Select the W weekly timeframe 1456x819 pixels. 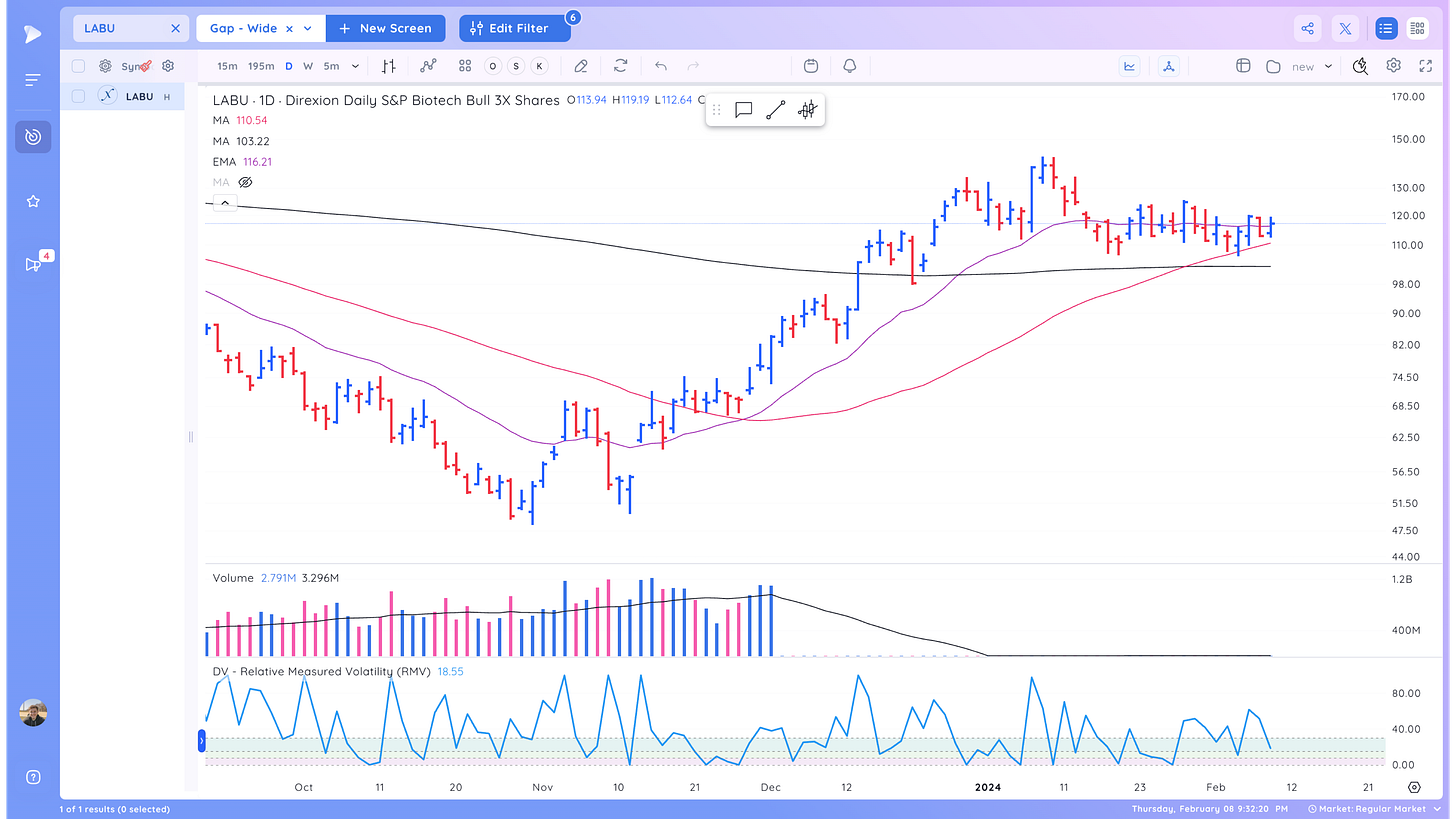[x=308, y=66]
